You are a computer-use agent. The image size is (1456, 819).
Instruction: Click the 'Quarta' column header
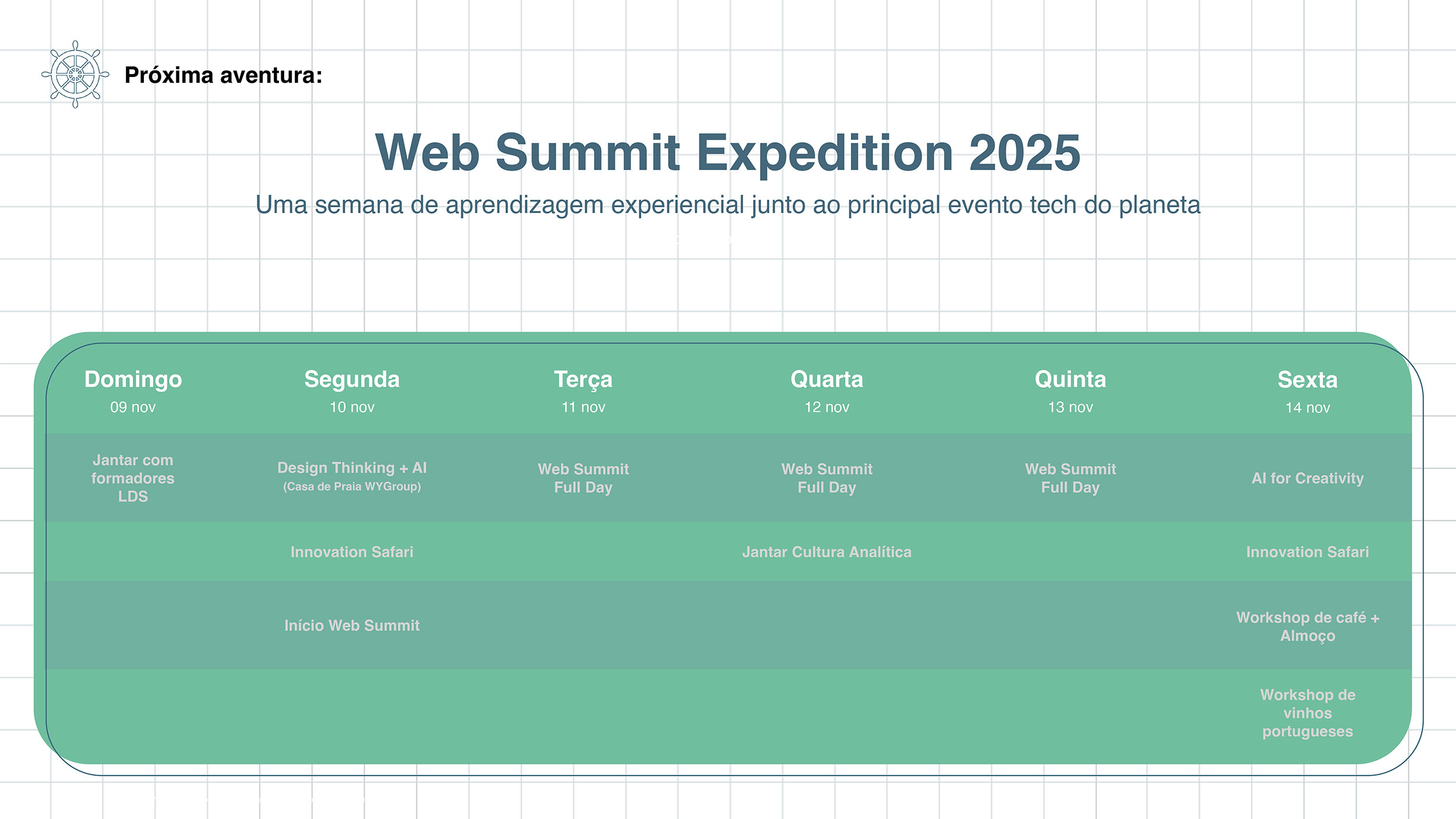point(826,379)
